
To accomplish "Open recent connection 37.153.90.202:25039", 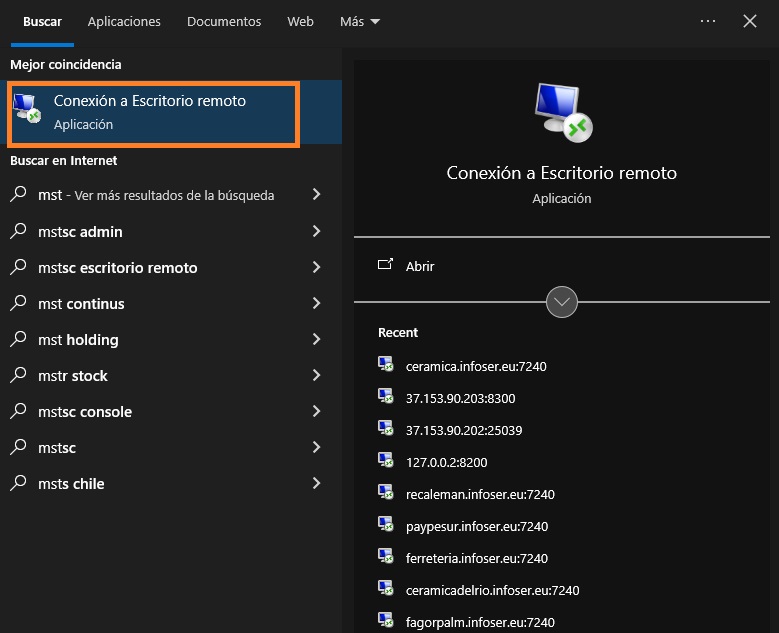I will [464, 430].
